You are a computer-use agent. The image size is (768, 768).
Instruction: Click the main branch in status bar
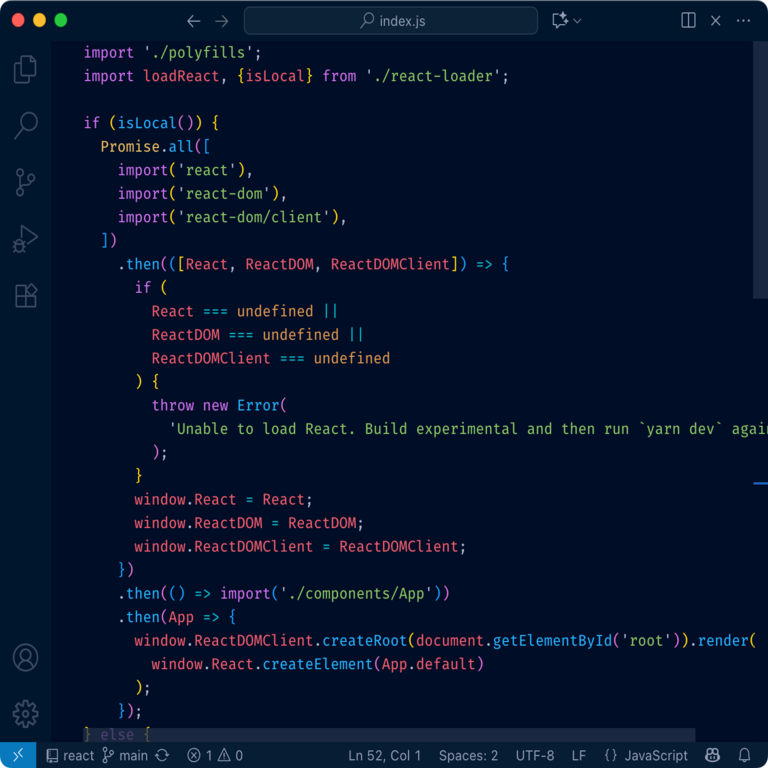(125, 756)
